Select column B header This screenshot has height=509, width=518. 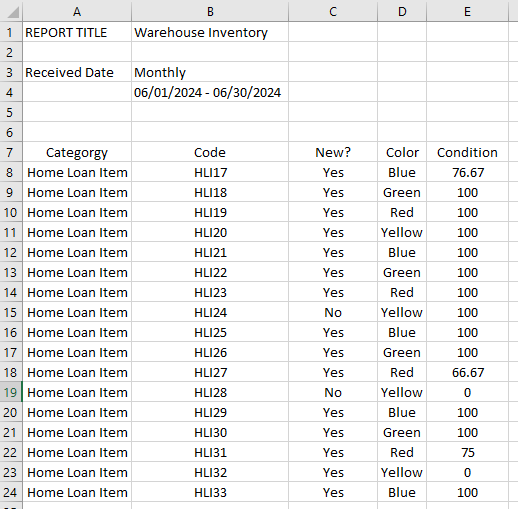(x=210, y=12)
